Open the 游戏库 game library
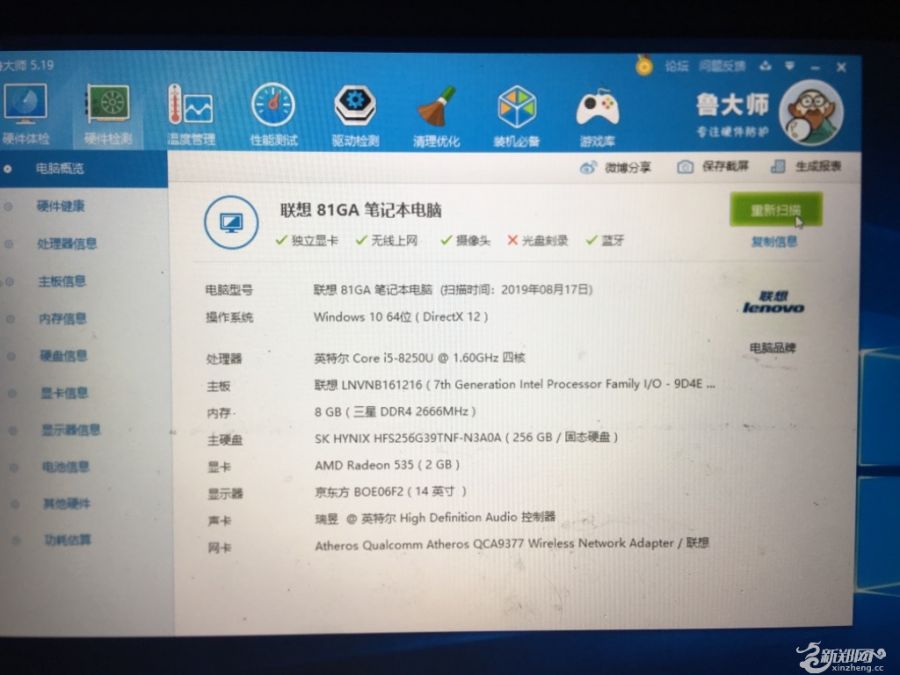Screen dimensions: 900x675 [597, 117]
